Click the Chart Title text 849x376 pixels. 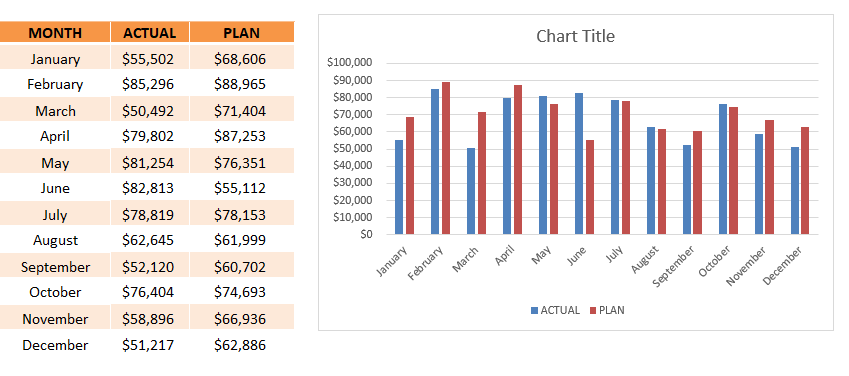[575, 36]
